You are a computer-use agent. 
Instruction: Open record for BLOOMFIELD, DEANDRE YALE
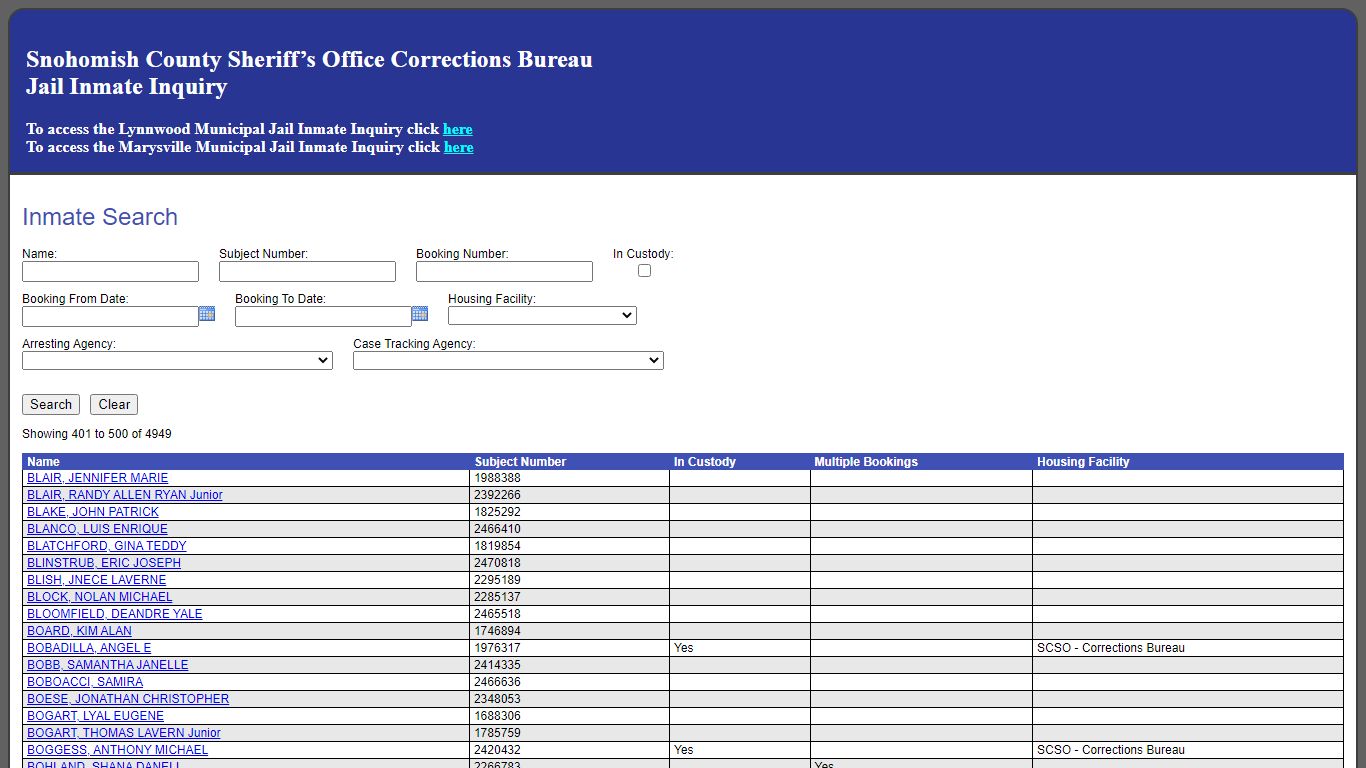[115, 614]
